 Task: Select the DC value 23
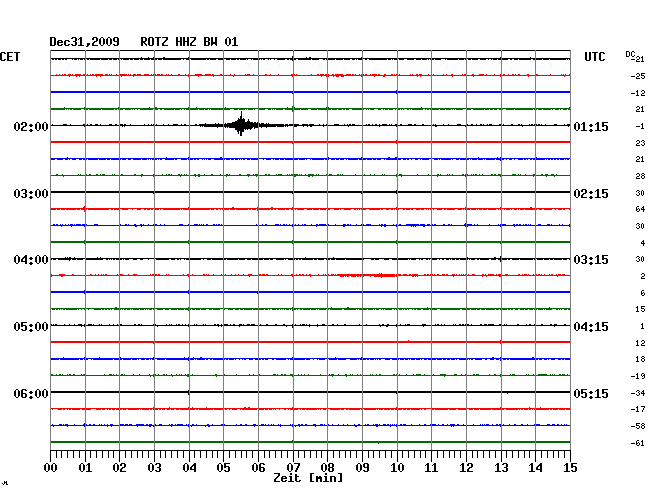[x=640, y=143]
